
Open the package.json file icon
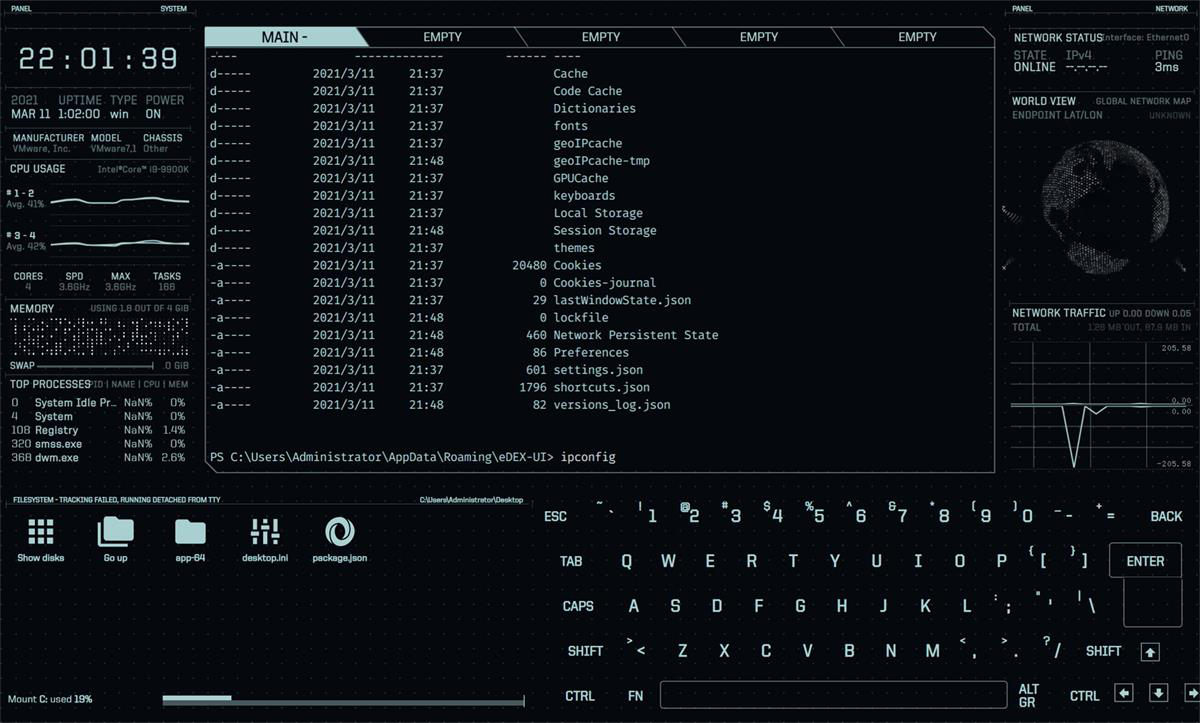(339, 532)
